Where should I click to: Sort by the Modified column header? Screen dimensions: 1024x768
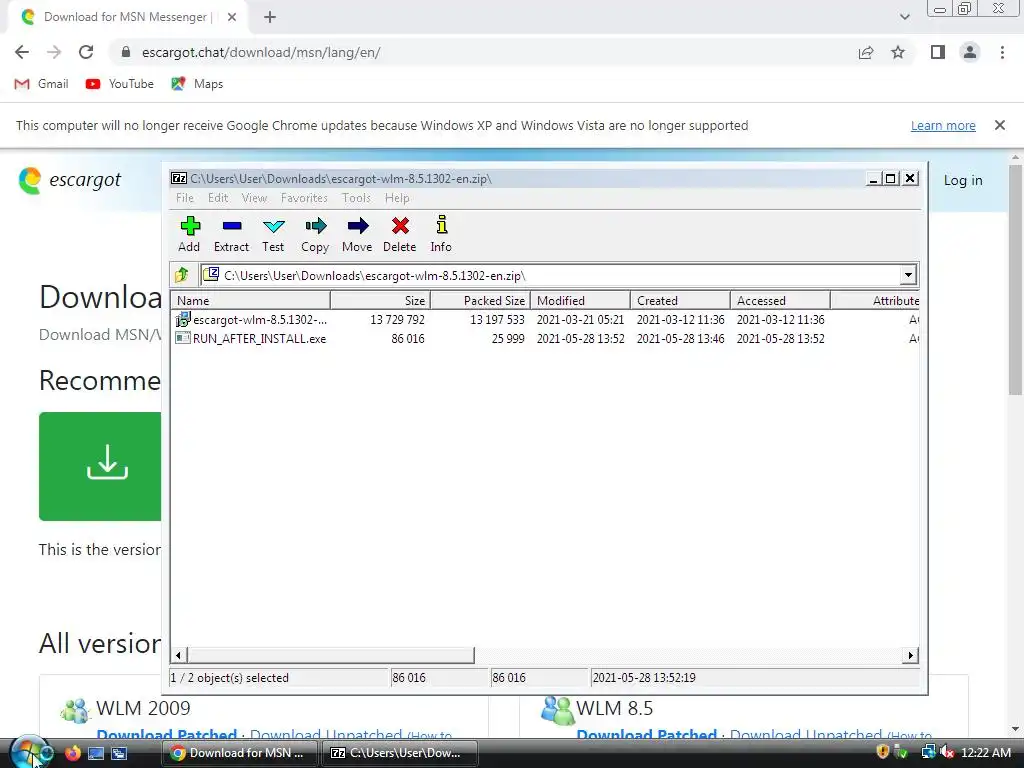tap(581, 300)
